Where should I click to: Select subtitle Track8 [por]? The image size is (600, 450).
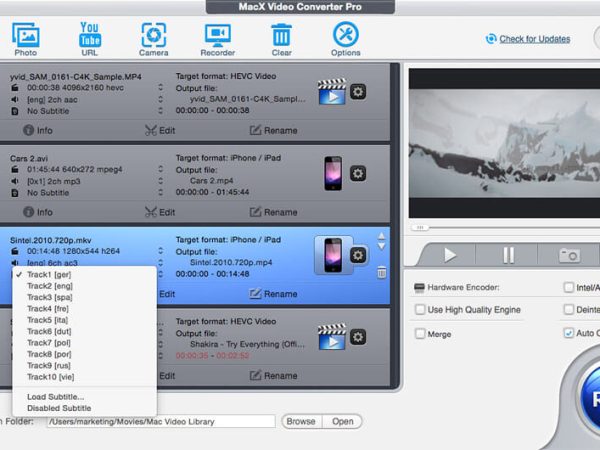(x=85, y=354)
